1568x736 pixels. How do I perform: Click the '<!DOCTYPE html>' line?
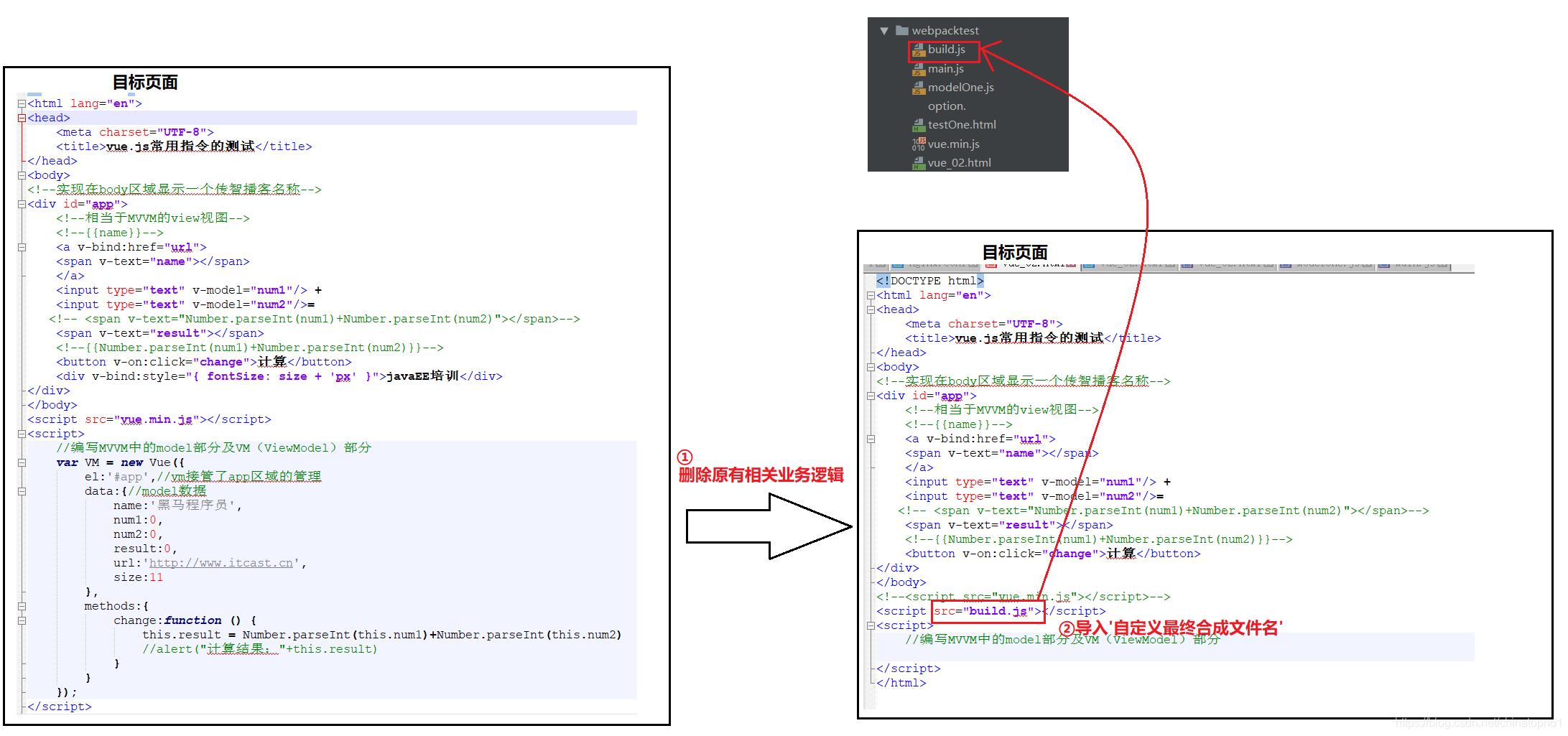[x=929, y=281]
